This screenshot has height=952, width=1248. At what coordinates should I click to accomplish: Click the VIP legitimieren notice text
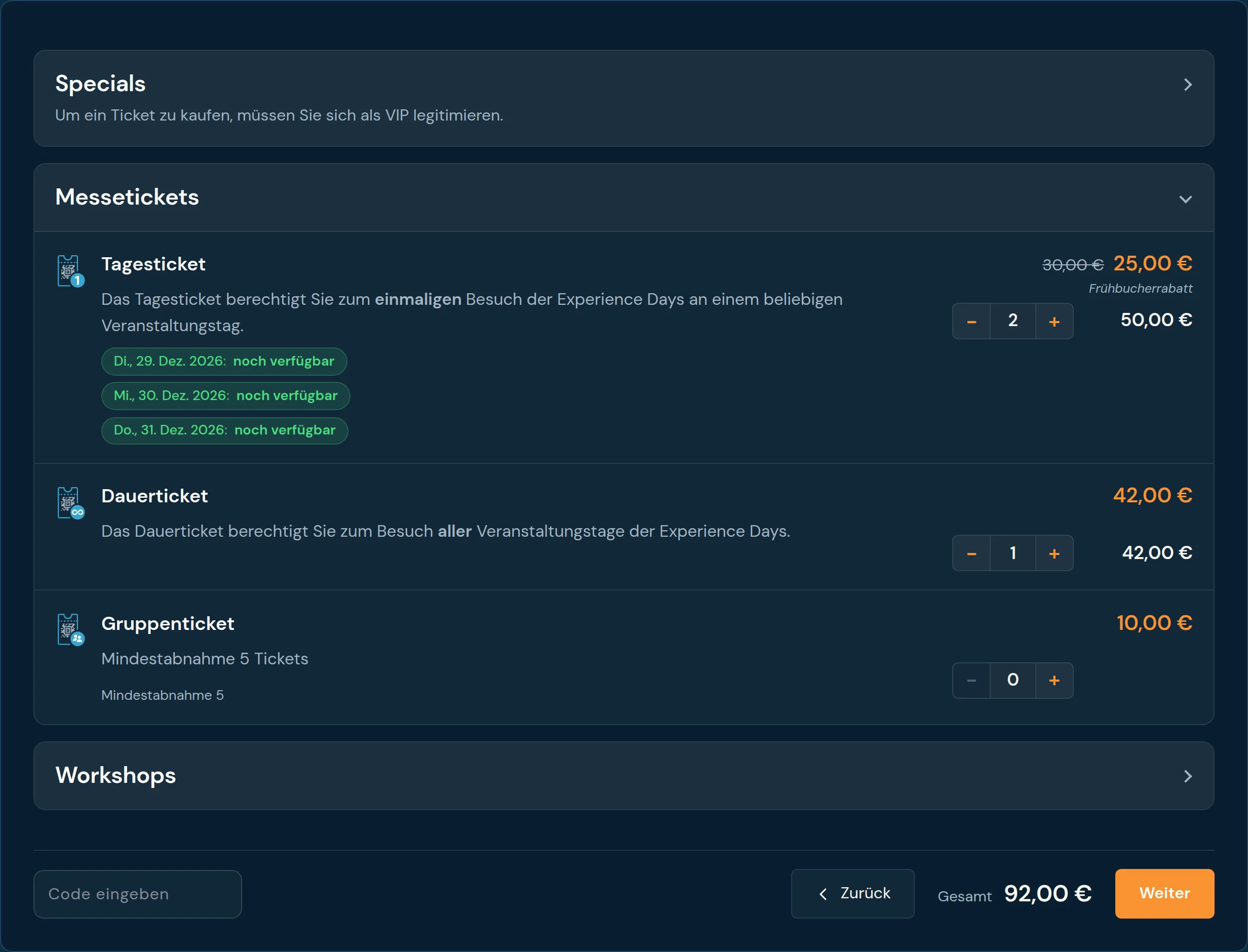(279, 115)
